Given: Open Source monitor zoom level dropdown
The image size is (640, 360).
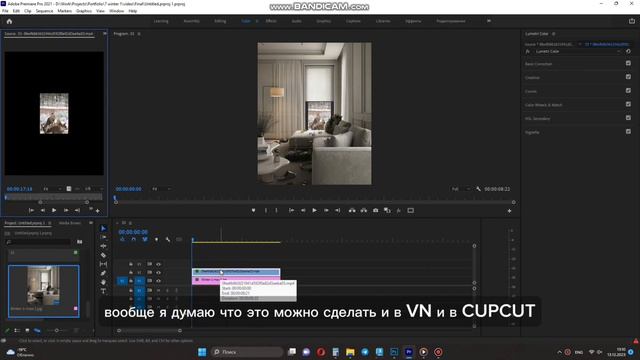Looking at the screenshot, I should pyautogui.click(x=52, y=189).
